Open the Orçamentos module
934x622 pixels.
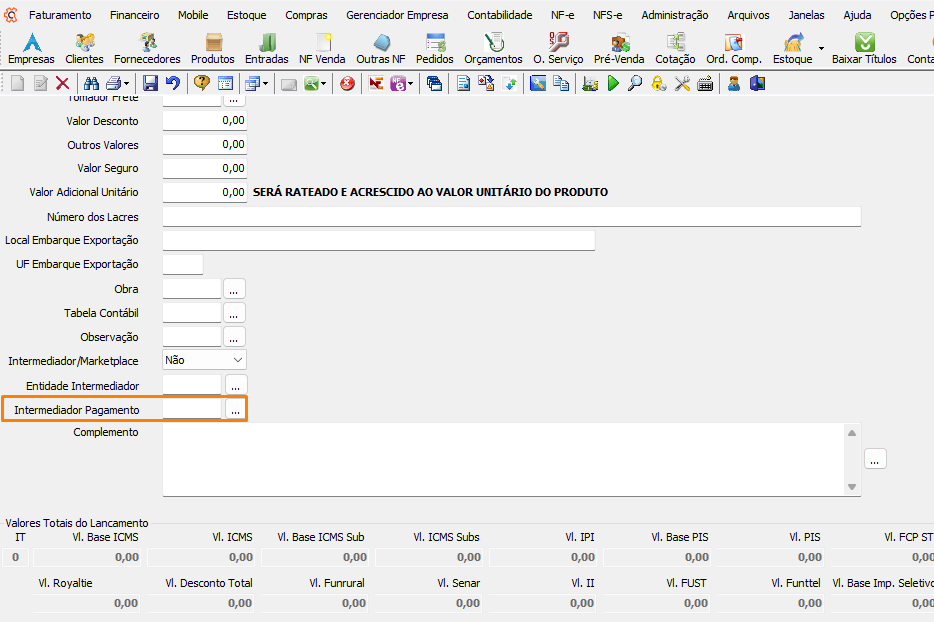493,49
